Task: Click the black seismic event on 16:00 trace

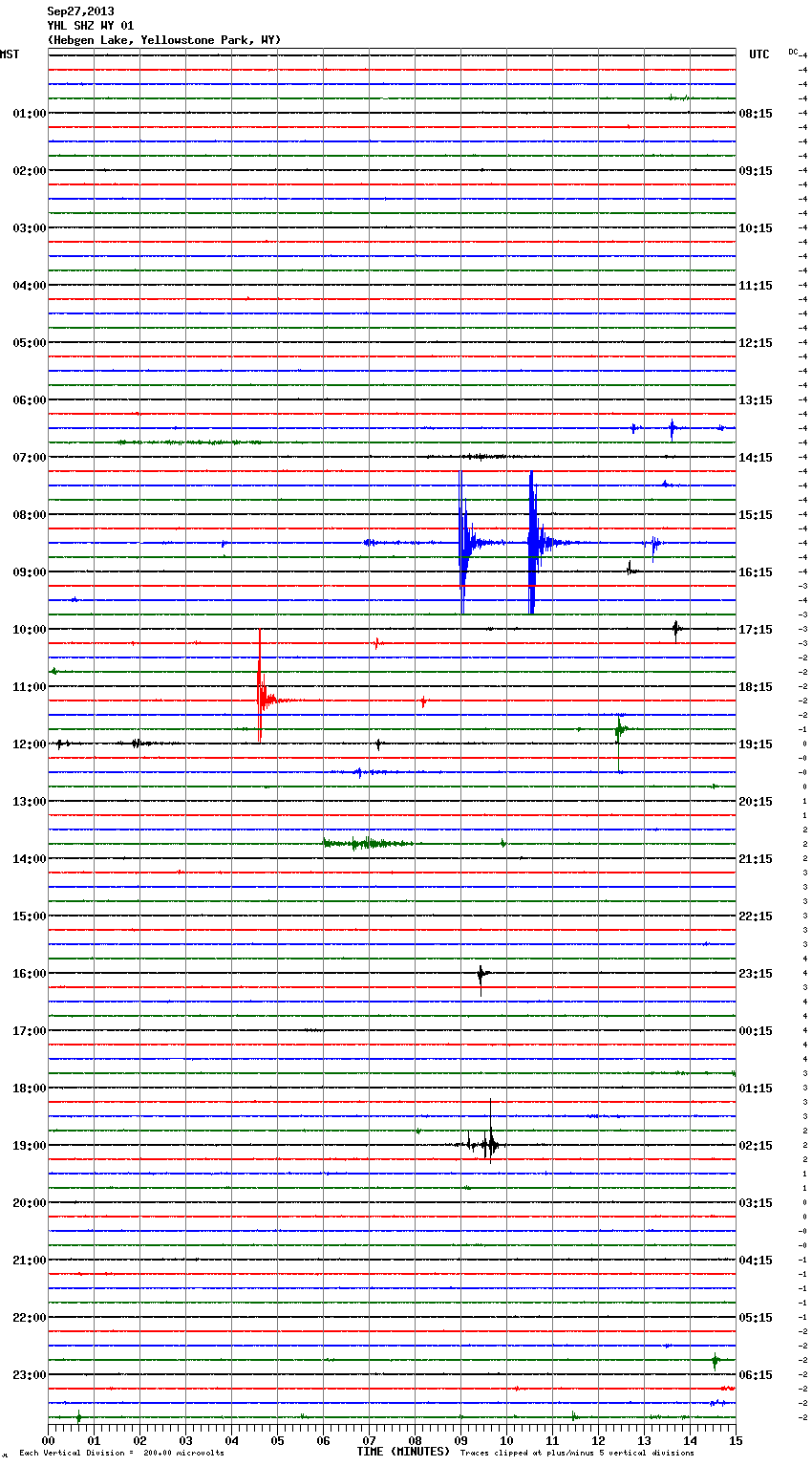Action: [481, 974]
